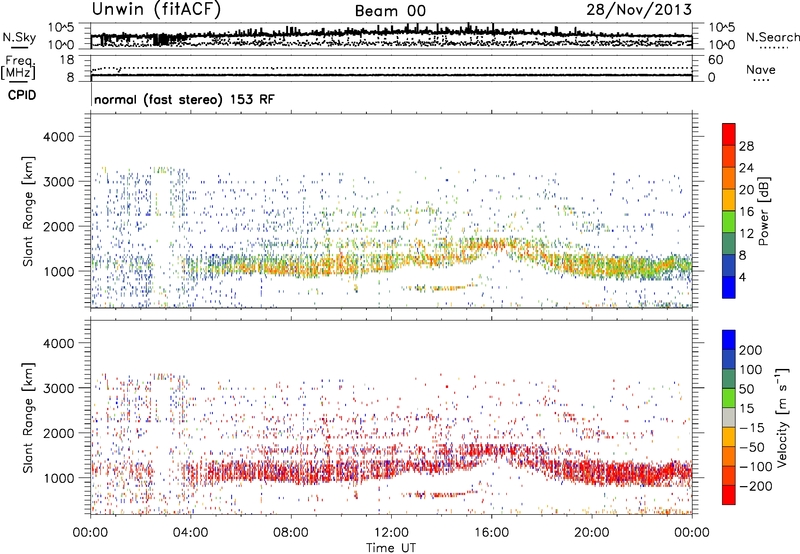The image size is (800, 554).
Task: Click the power panel 'Slant Range [km]' label
Action: [29, 211]
